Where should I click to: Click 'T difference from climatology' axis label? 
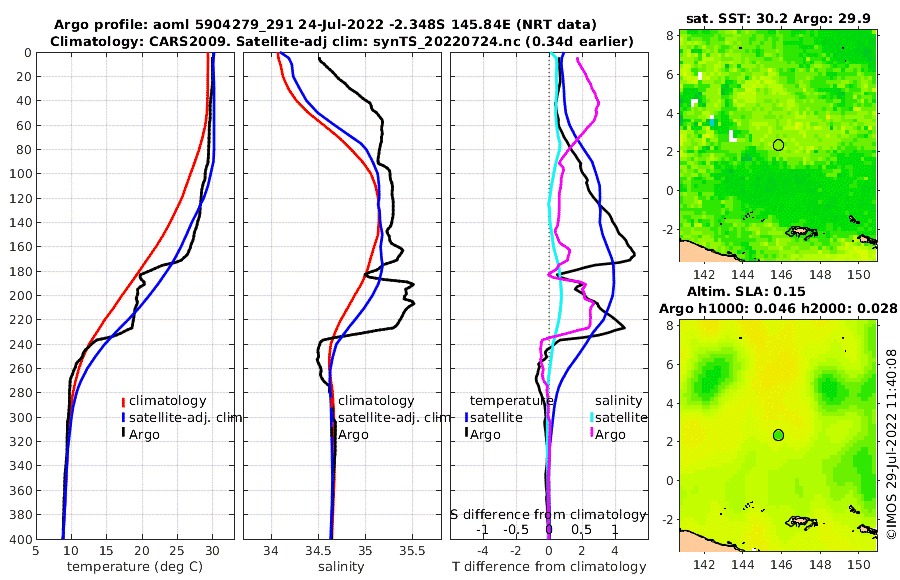coord(549,567)
